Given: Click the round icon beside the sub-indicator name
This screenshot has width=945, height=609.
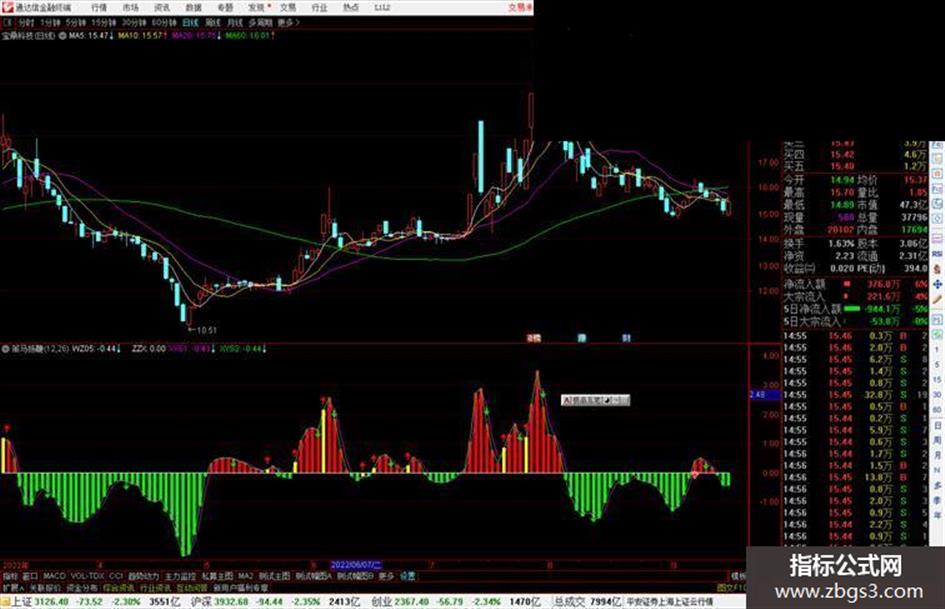Looking at the screenshot, I should (6, 349).
